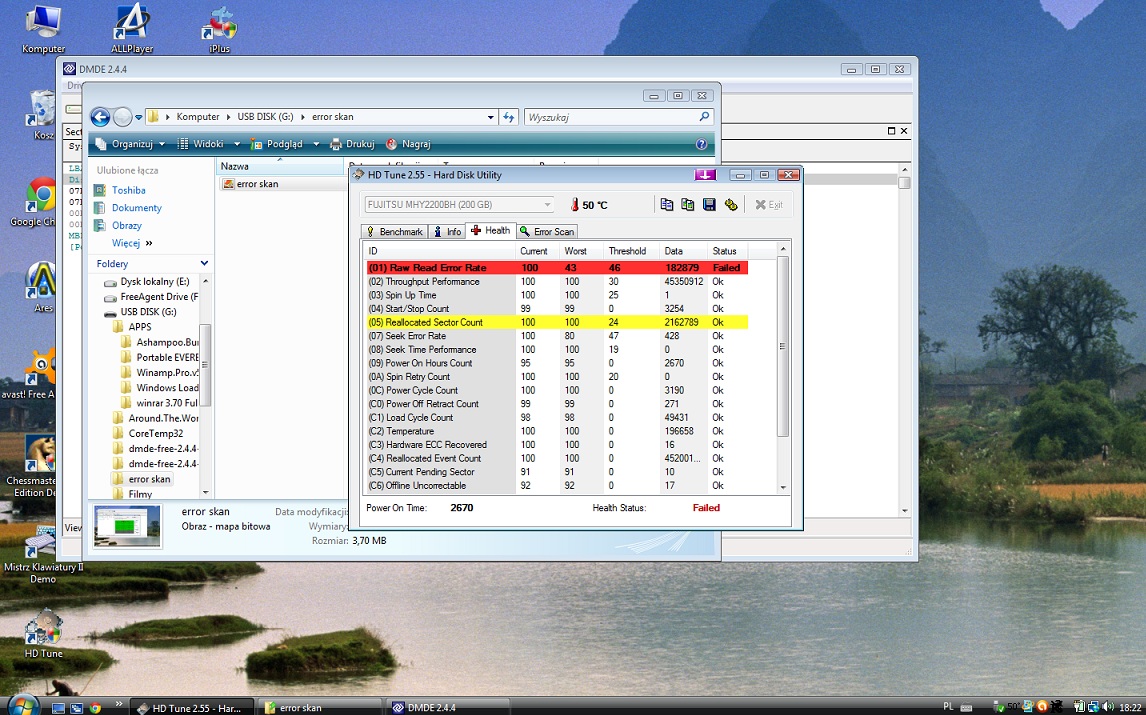The height and width of the screenshot is (715, 1146).
Task: Open the Organizuj menu
Action: (x=130, y=144)
